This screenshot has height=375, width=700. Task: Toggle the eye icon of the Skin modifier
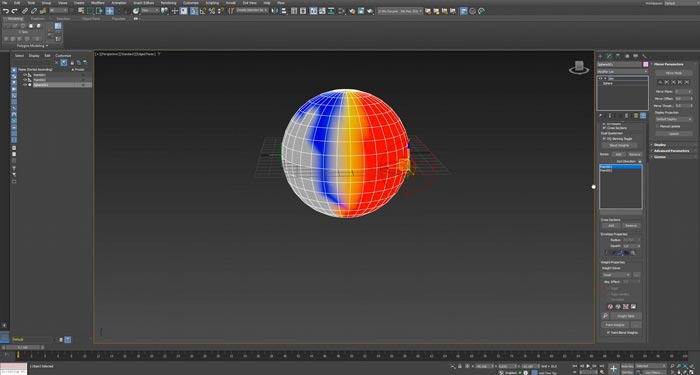pos(600,78)
